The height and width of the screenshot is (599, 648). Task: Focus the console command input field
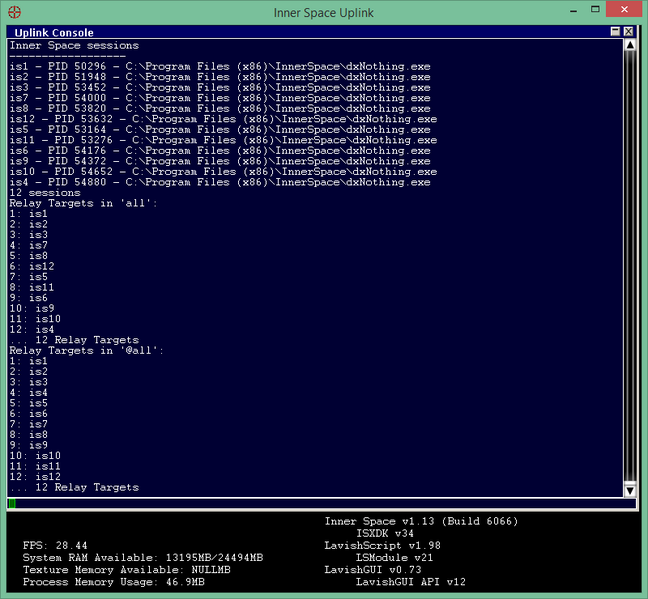[322, 503]
